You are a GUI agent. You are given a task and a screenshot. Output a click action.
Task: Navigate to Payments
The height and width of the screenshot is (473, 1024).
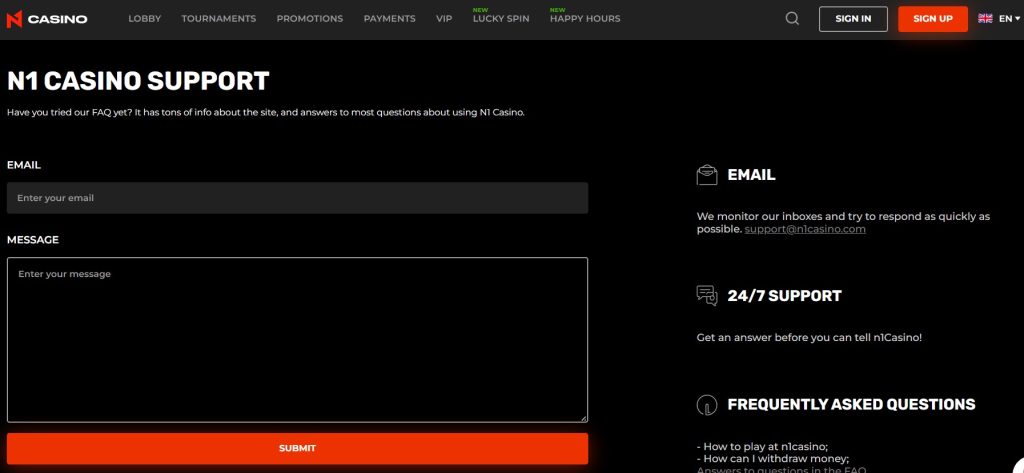pos(389,19)
